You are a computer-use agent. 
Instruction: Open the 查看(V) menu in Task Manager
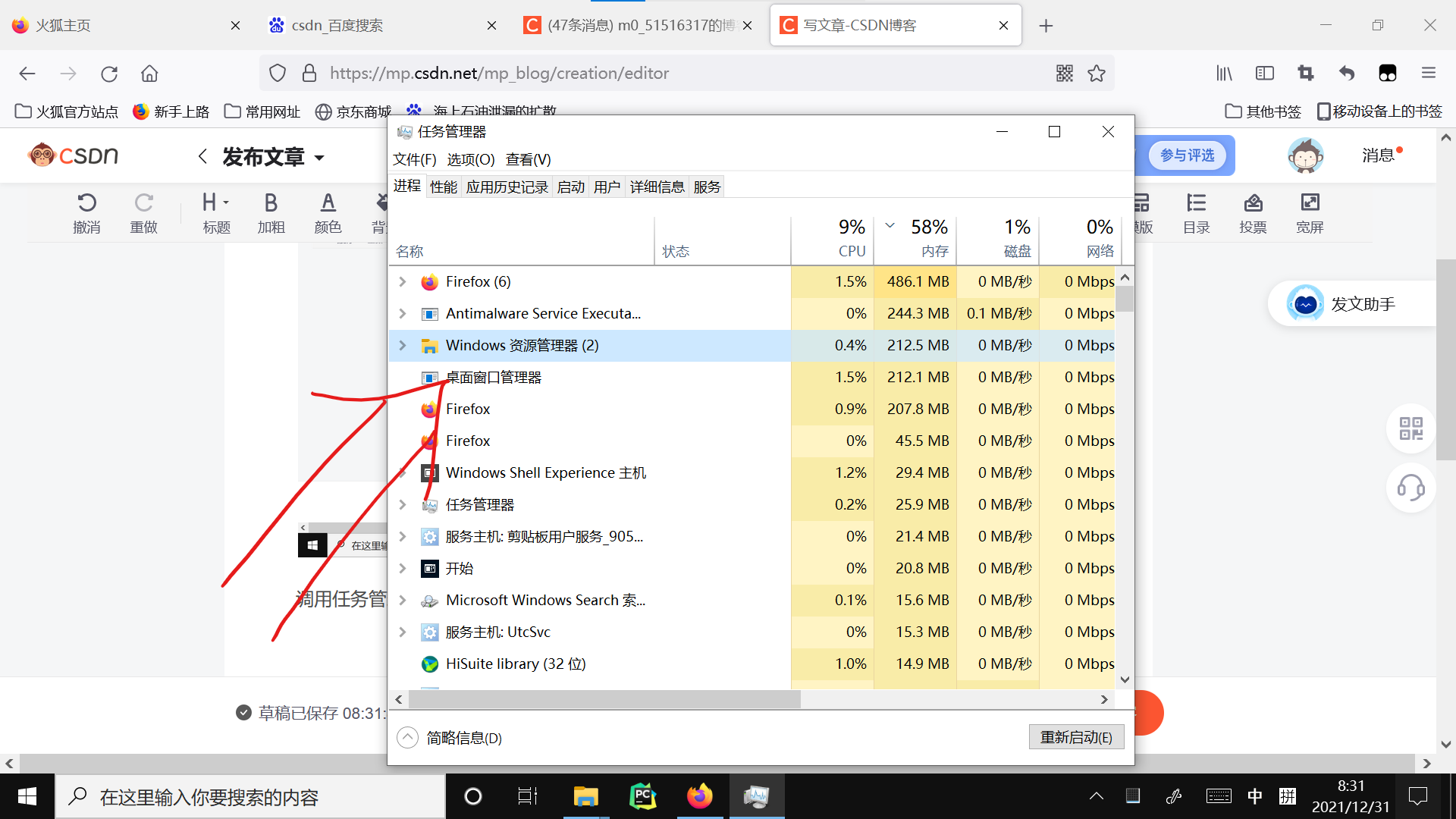coord(528,159)
